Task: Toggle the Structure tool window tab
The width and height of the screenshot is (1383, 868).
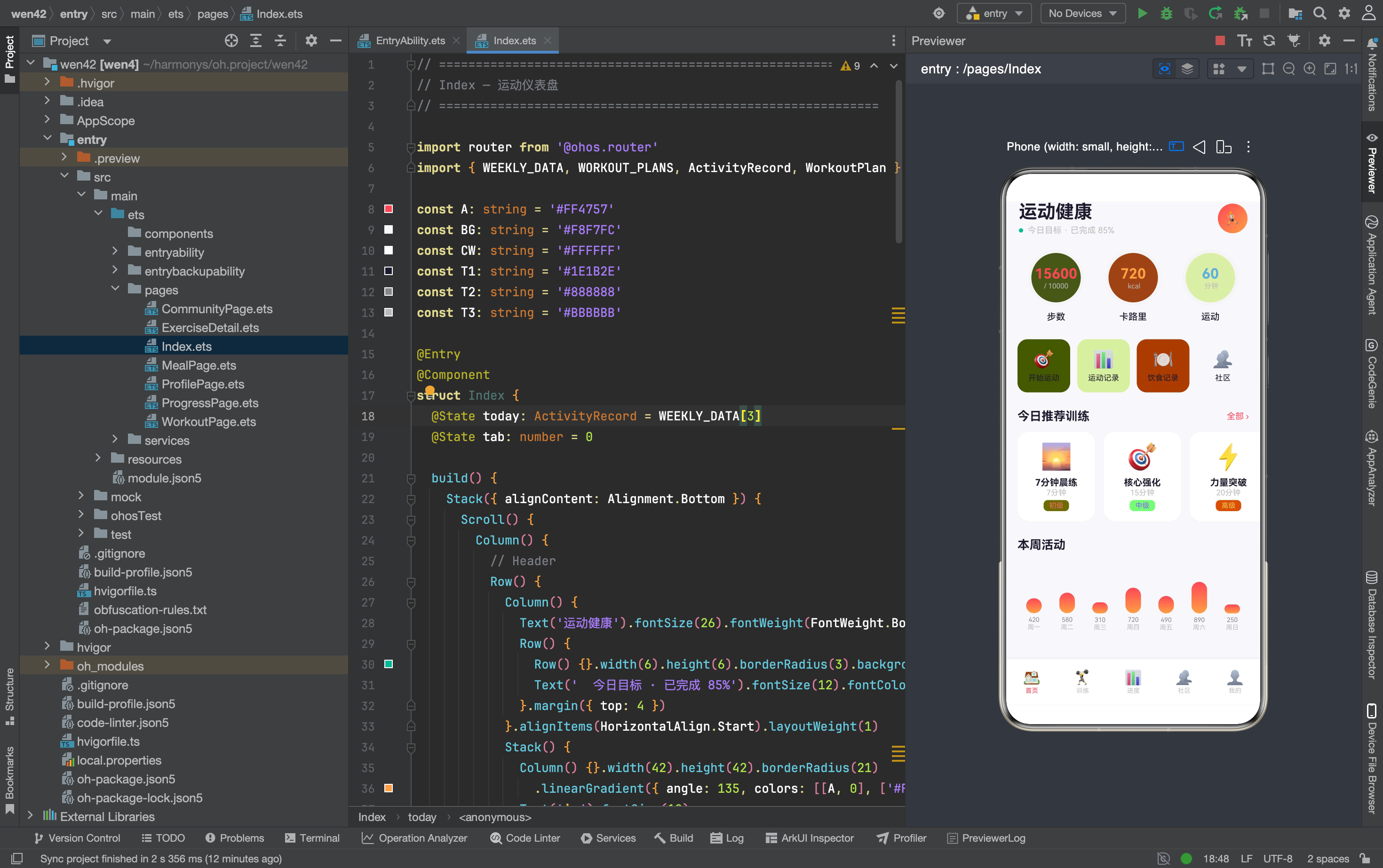Action: (10, 696)
